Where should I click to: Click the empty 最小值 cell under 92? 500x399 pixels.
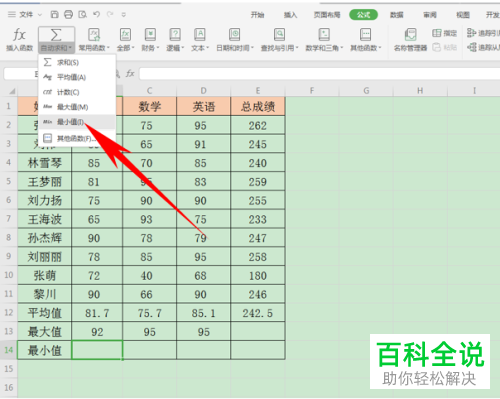(97, 350)
